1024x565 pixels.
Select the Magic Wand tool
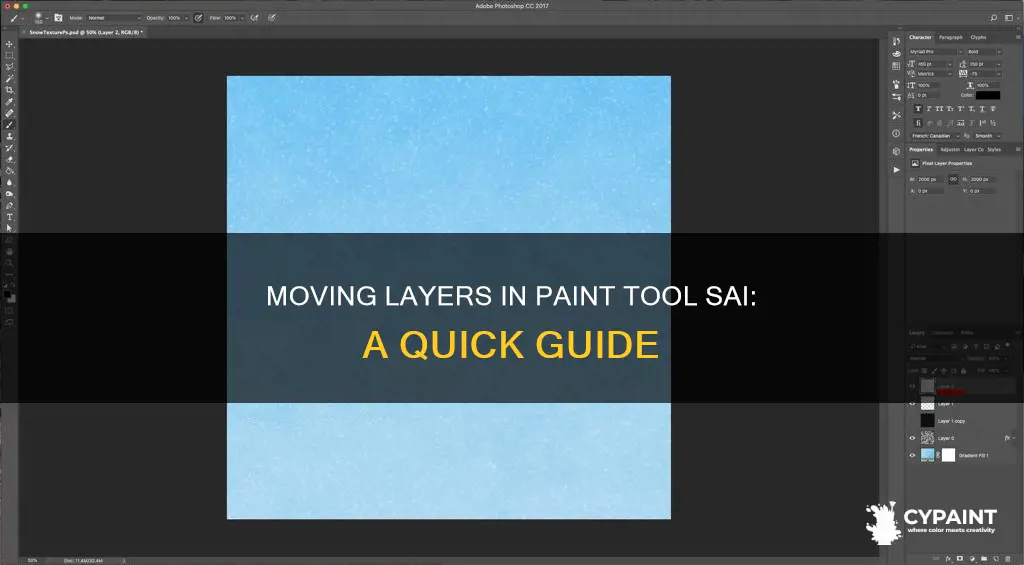pyautogui.click(x=9, y=78)
